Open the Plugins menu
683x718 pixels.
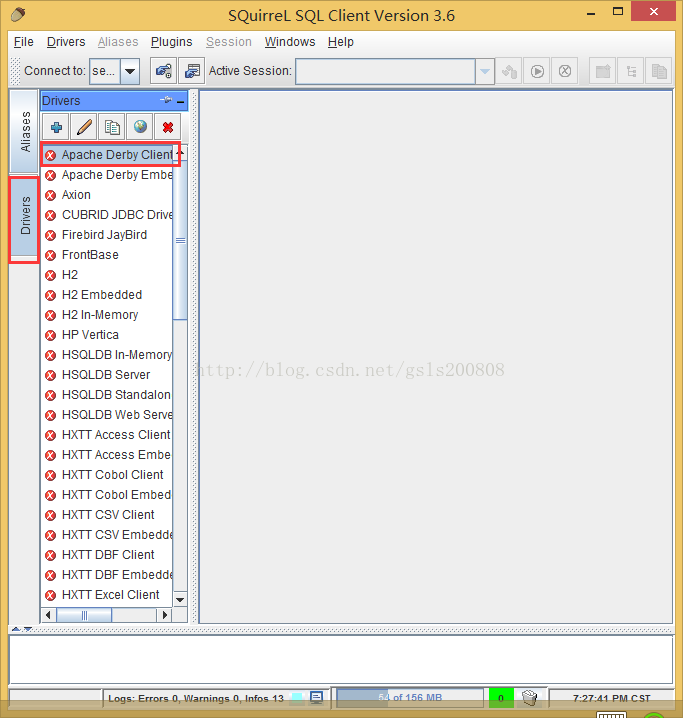click(172, 42)
